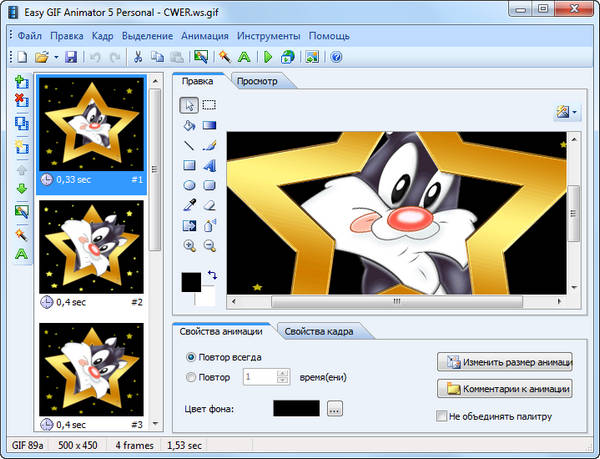Select the 'Повтор' limited repeat radio button
Viewport: 600px width, 459px height.
(191, 377)
